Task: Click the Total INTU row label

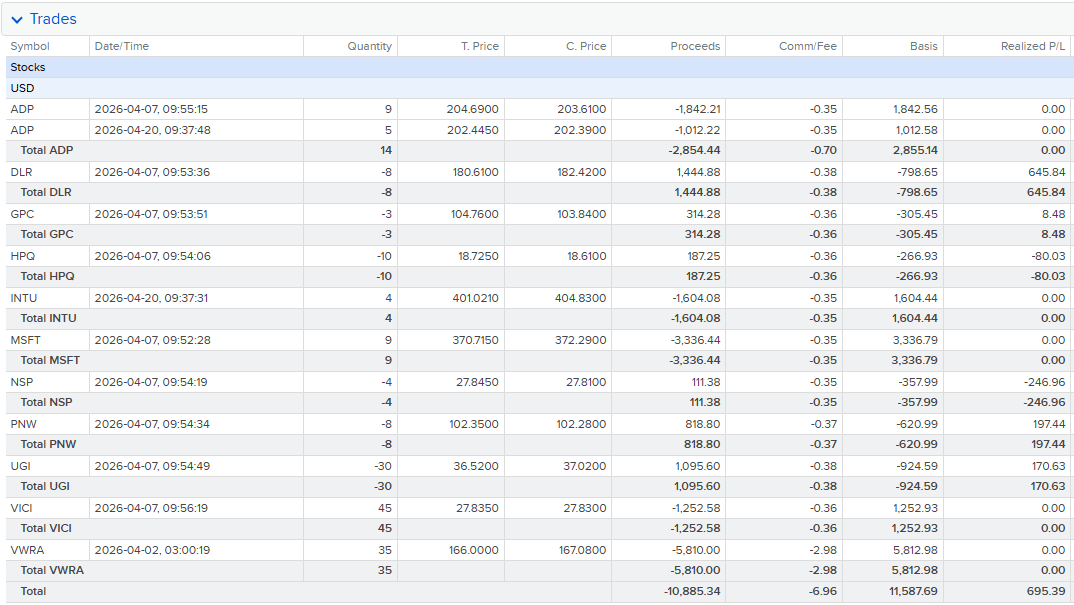Action: point(49,319)
